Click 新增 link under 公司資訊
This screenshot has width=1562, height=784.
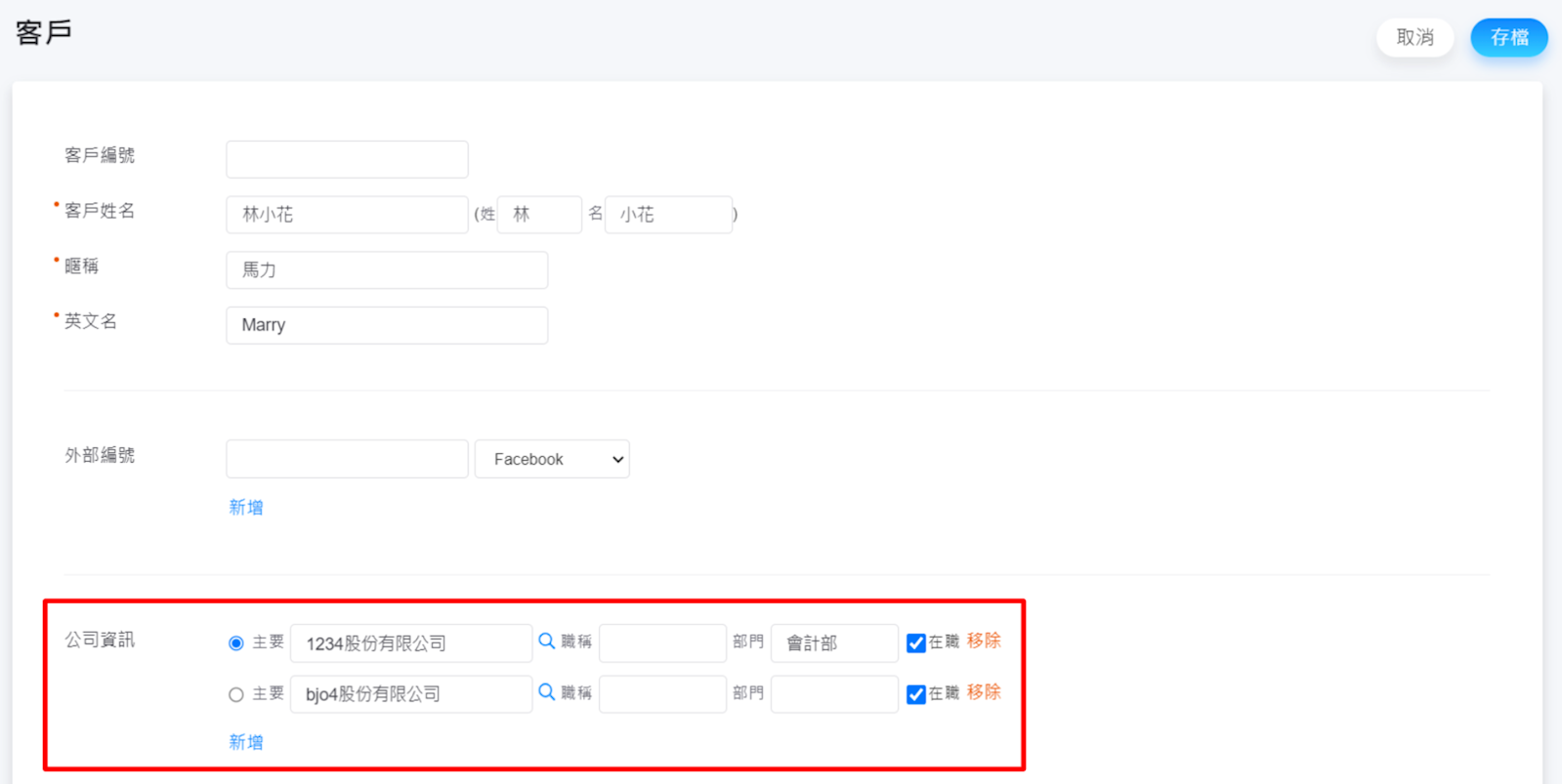245,742
